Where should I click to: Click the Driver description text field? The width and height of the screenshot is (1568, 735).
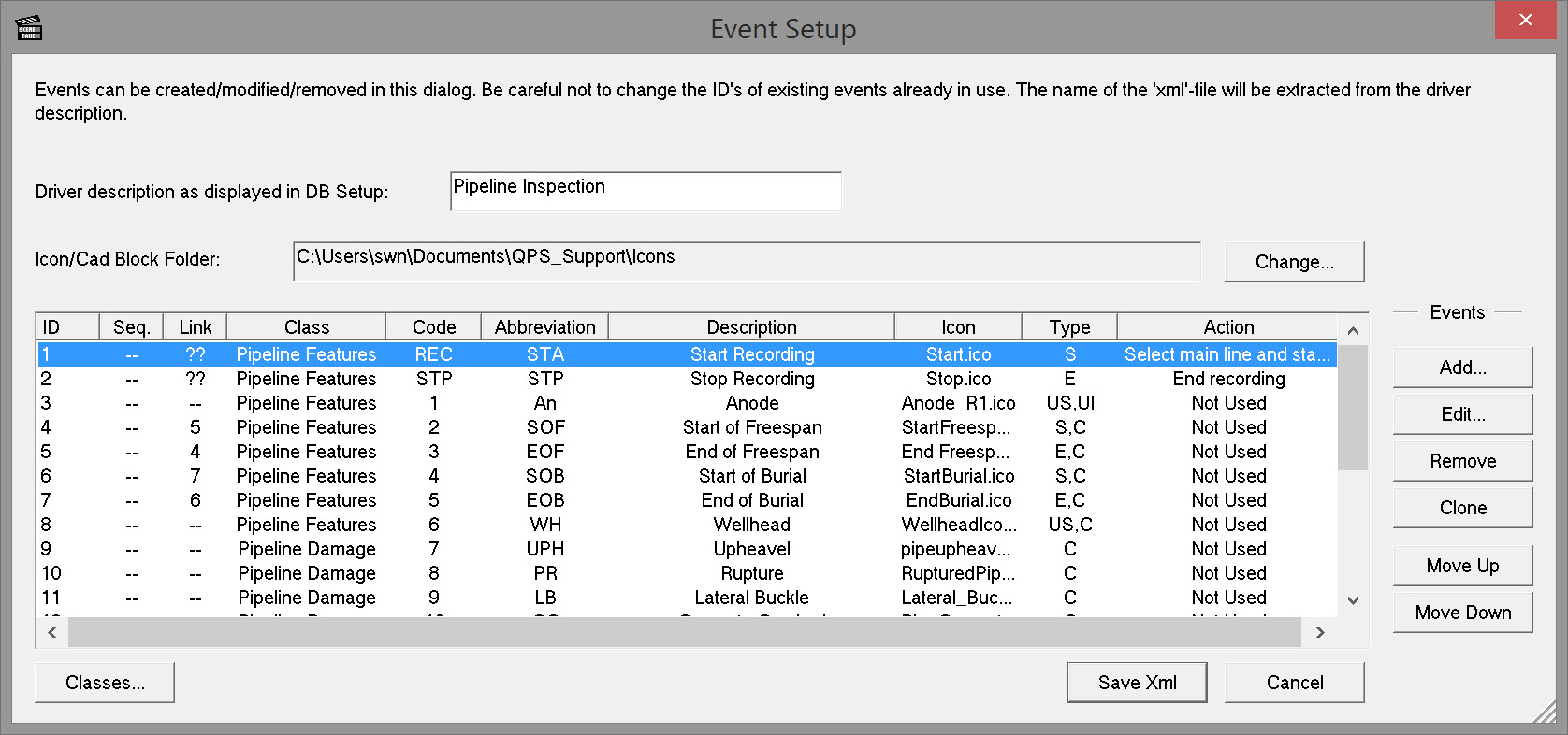click(x=646, y=191)
